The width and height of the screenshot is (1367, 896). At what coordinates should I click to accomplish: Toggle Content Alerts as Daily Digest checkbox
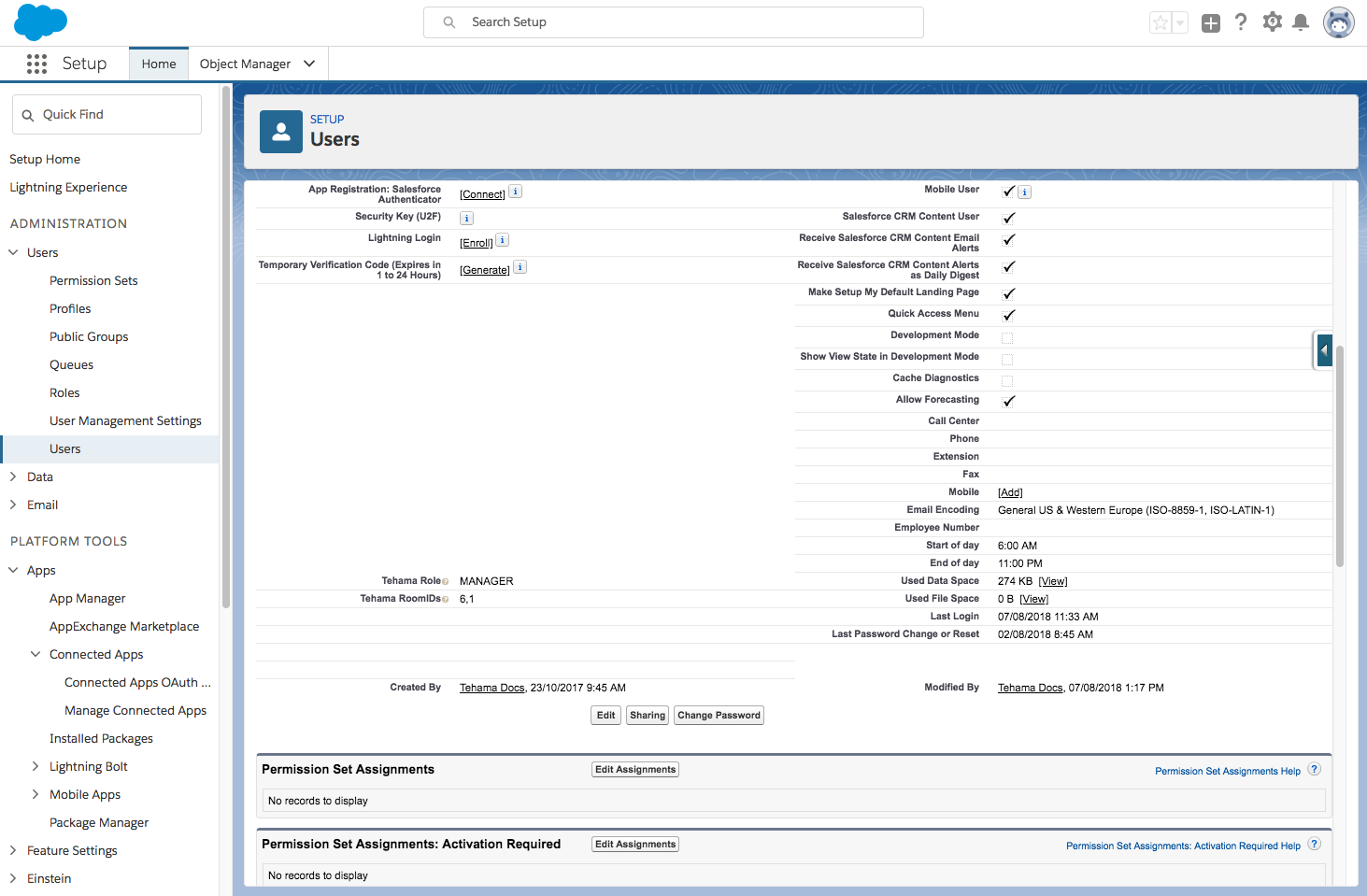1008,267
